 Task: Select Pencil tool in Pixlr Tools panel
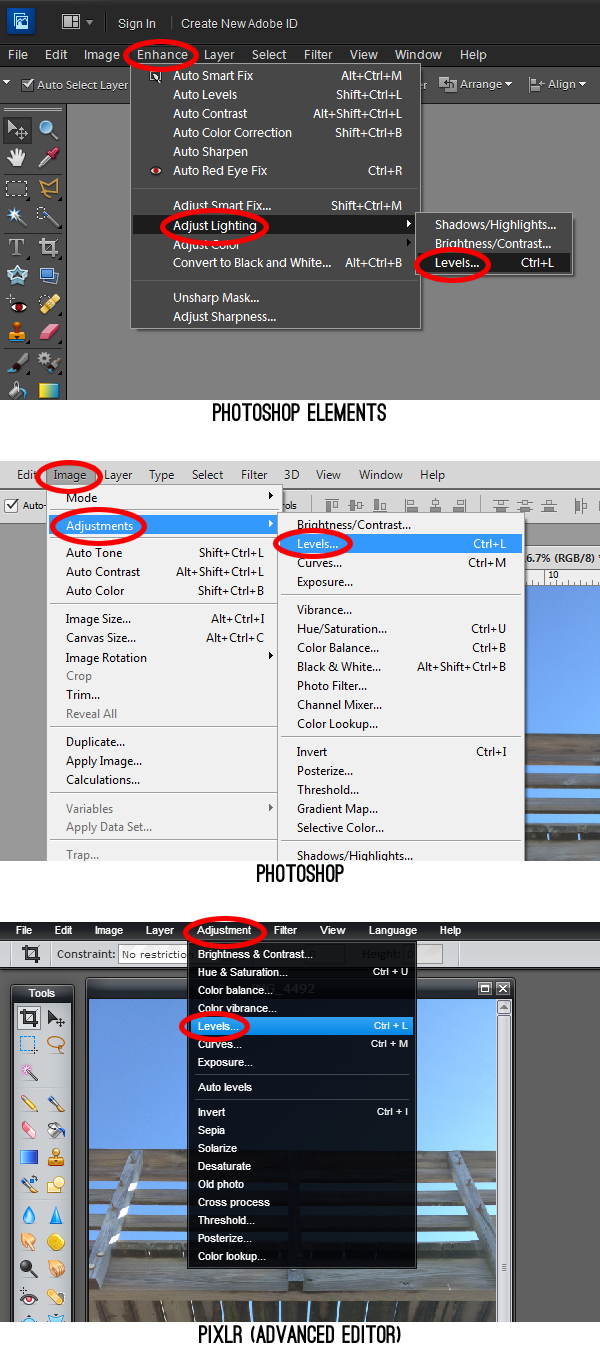(x=29, y=1104)
